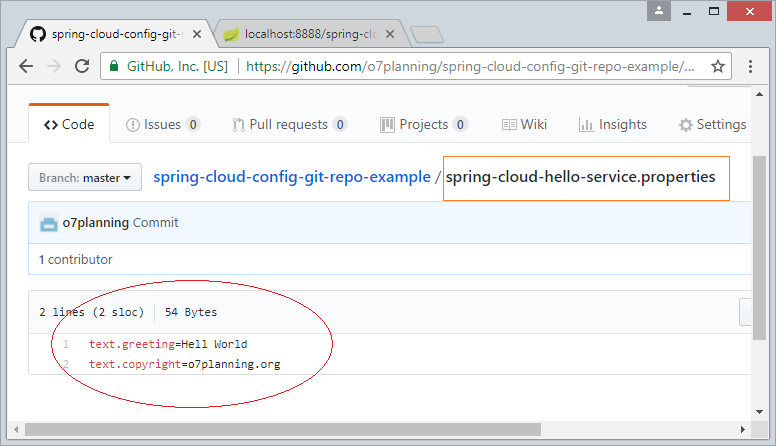Image resolution: width=776 pixels, height=446 pixels.
Task: Click the horizontal scrollbar right arrow
Action: pos(742,430)
